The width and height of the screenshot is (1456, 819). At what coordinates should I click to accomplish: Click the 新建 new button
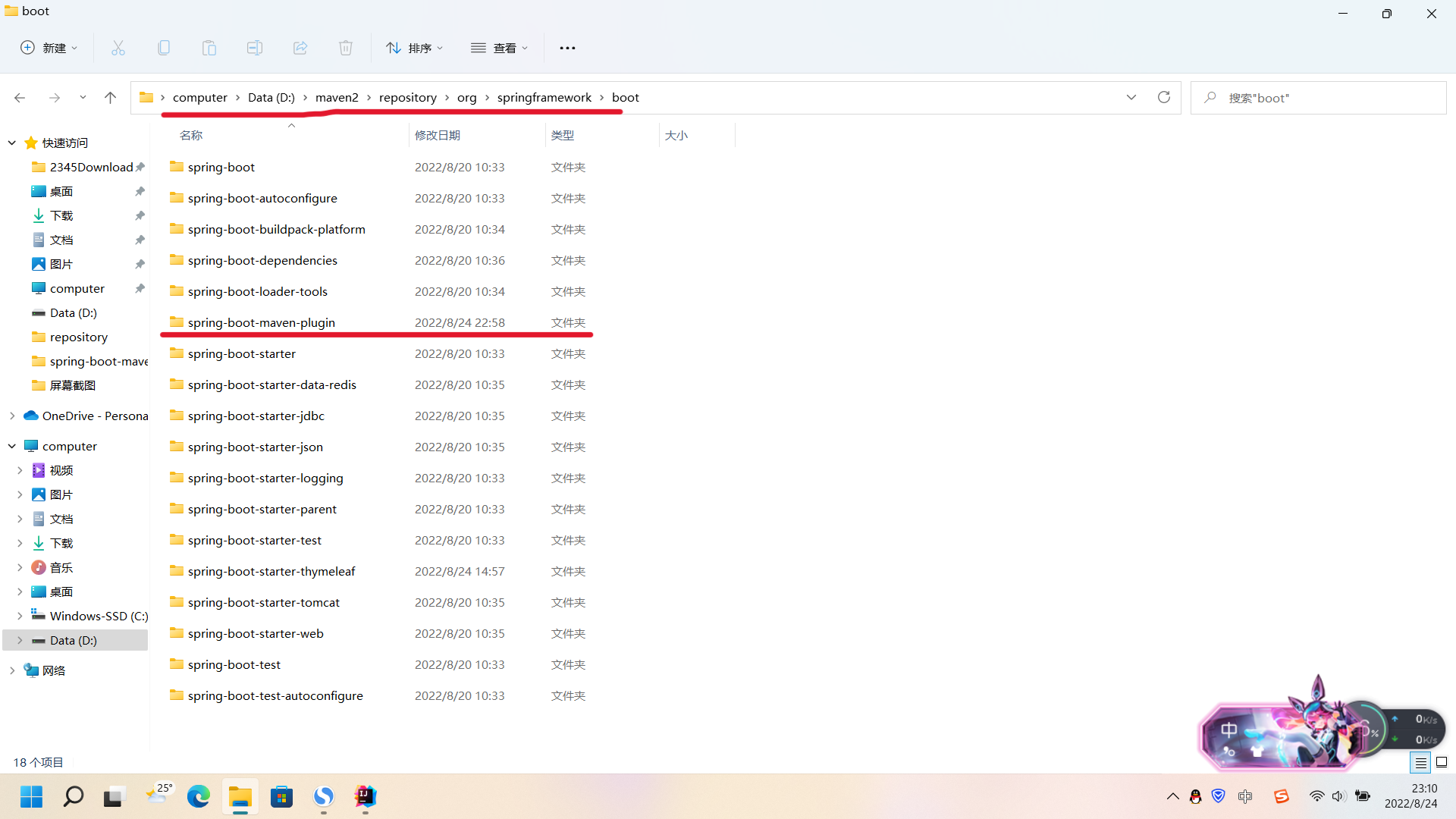pyautogui.click(x=49, y=48)
